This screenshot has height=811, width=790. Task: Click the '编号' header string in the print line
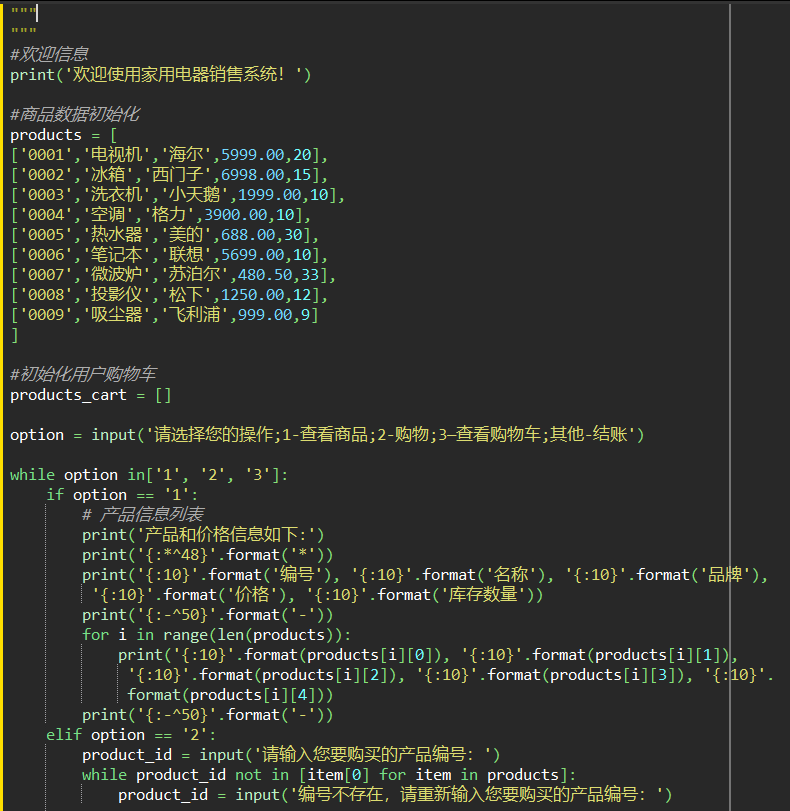coord(297,575)
